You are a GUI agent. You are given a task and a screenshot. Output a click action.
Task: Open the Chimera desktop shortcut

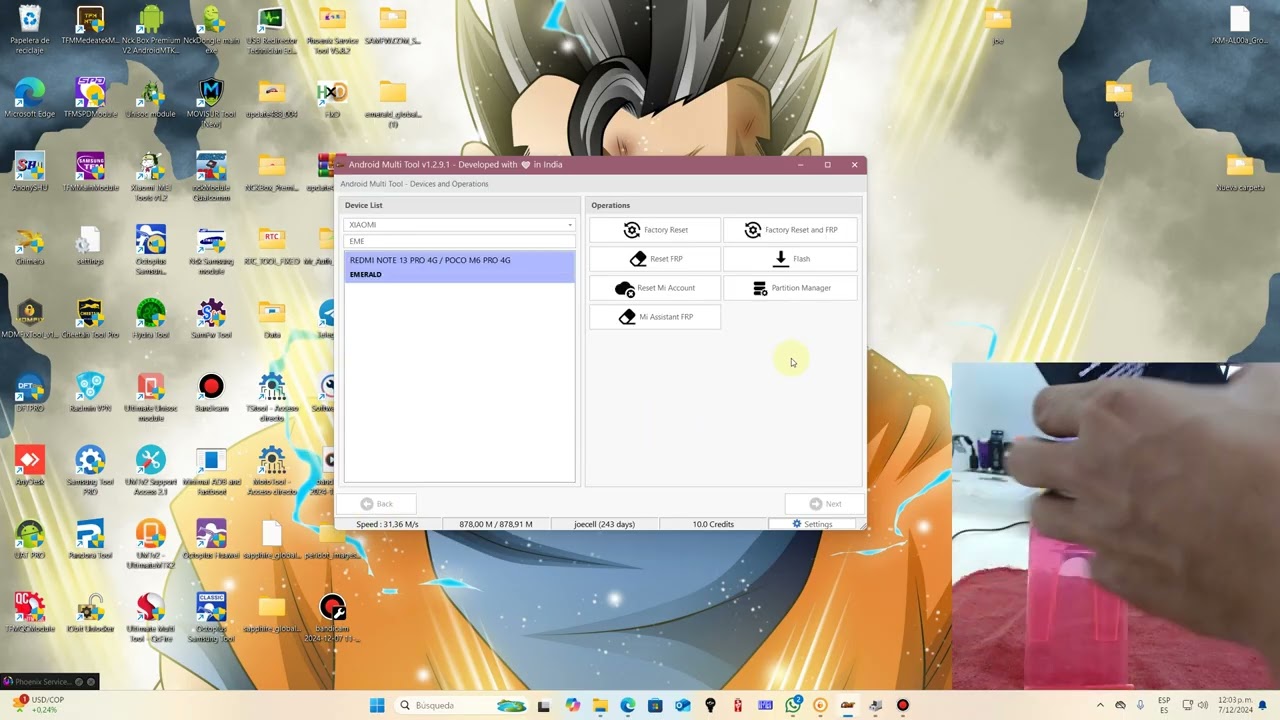click(x=30, y=246)
